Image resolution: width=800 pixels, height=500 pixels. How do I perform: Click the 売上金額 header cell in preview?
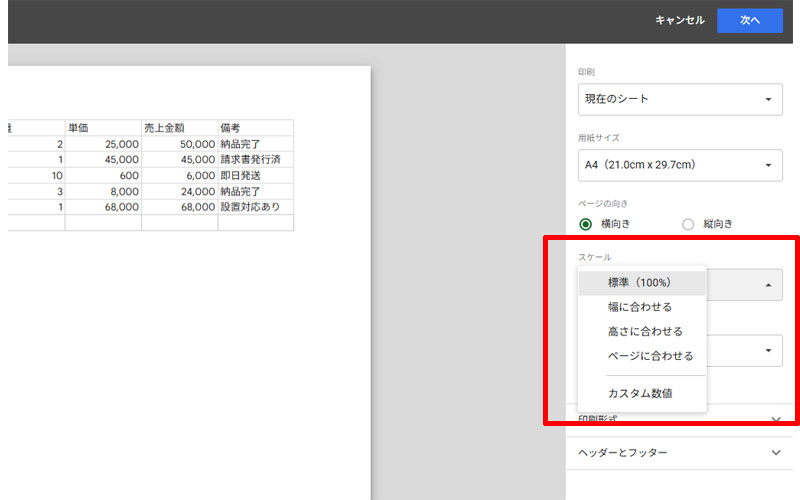pyautogui.click(x=180, y=128)
